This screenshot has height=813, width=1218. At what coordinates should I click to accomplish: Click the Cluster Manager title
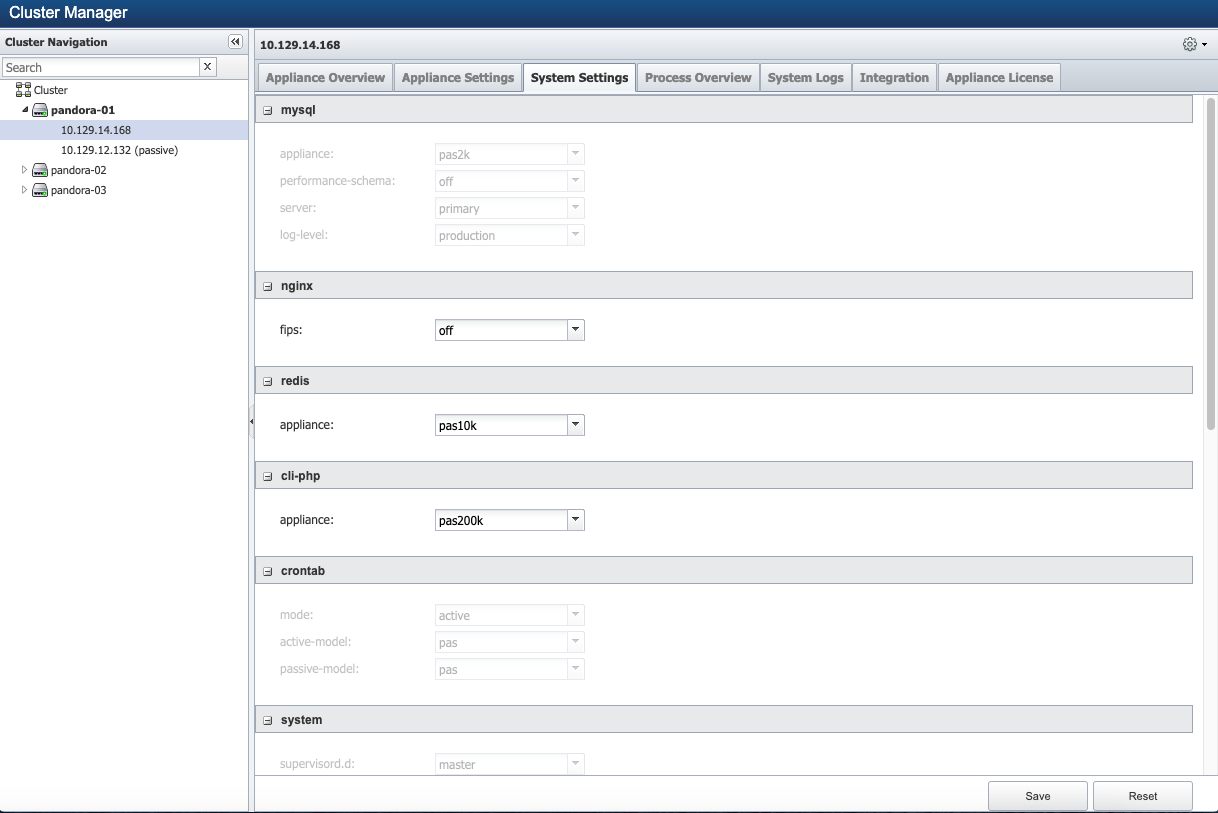click(x=68, y=13)
